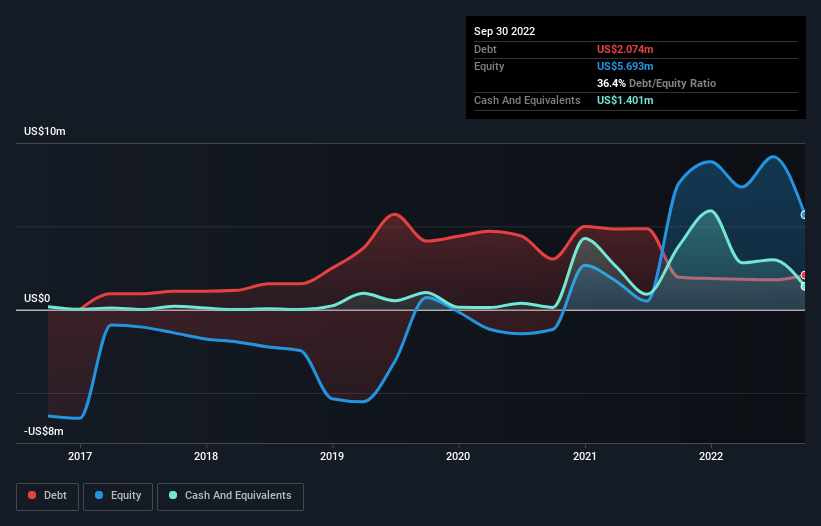The image size is (821, 526).
Task: Click the 2020 x-axis label
Action: (x=458, y=456)
